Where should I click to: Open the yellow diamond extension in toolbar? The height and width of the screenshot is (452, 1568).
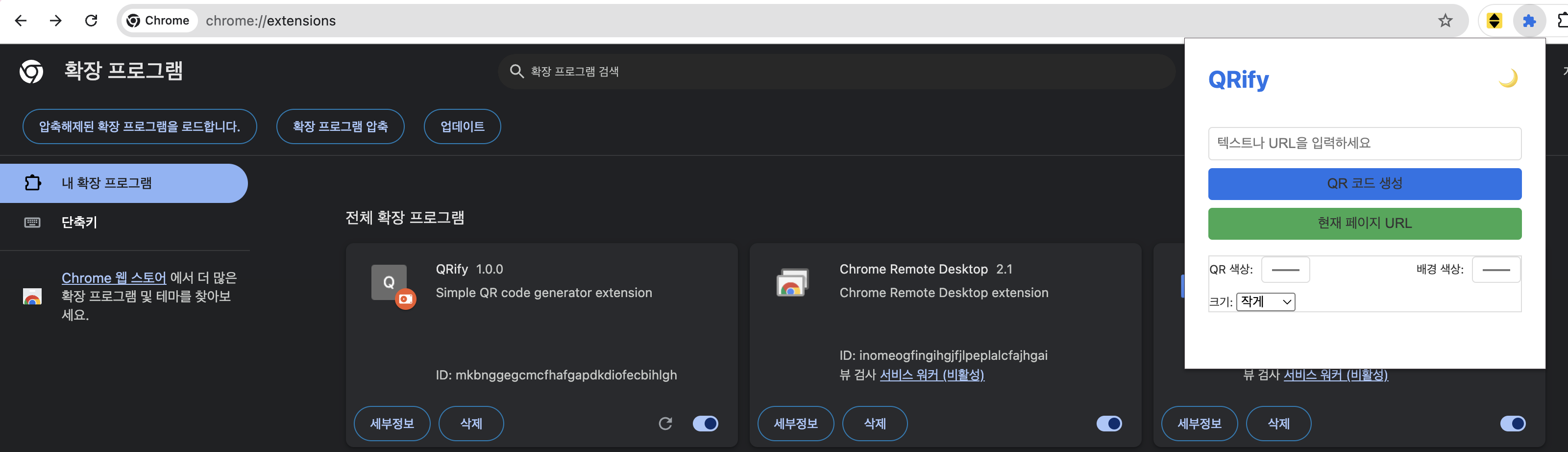(x=1494, y=21)
